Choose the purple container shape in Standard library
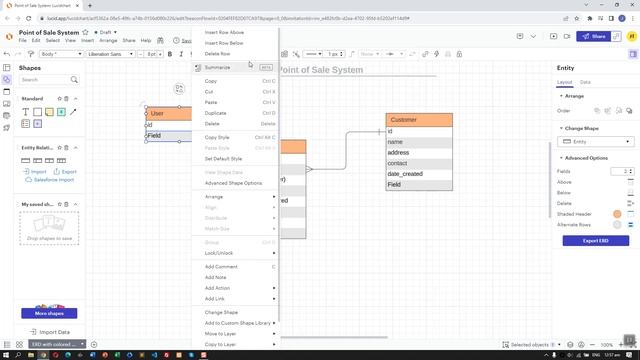 pos(37,124)
